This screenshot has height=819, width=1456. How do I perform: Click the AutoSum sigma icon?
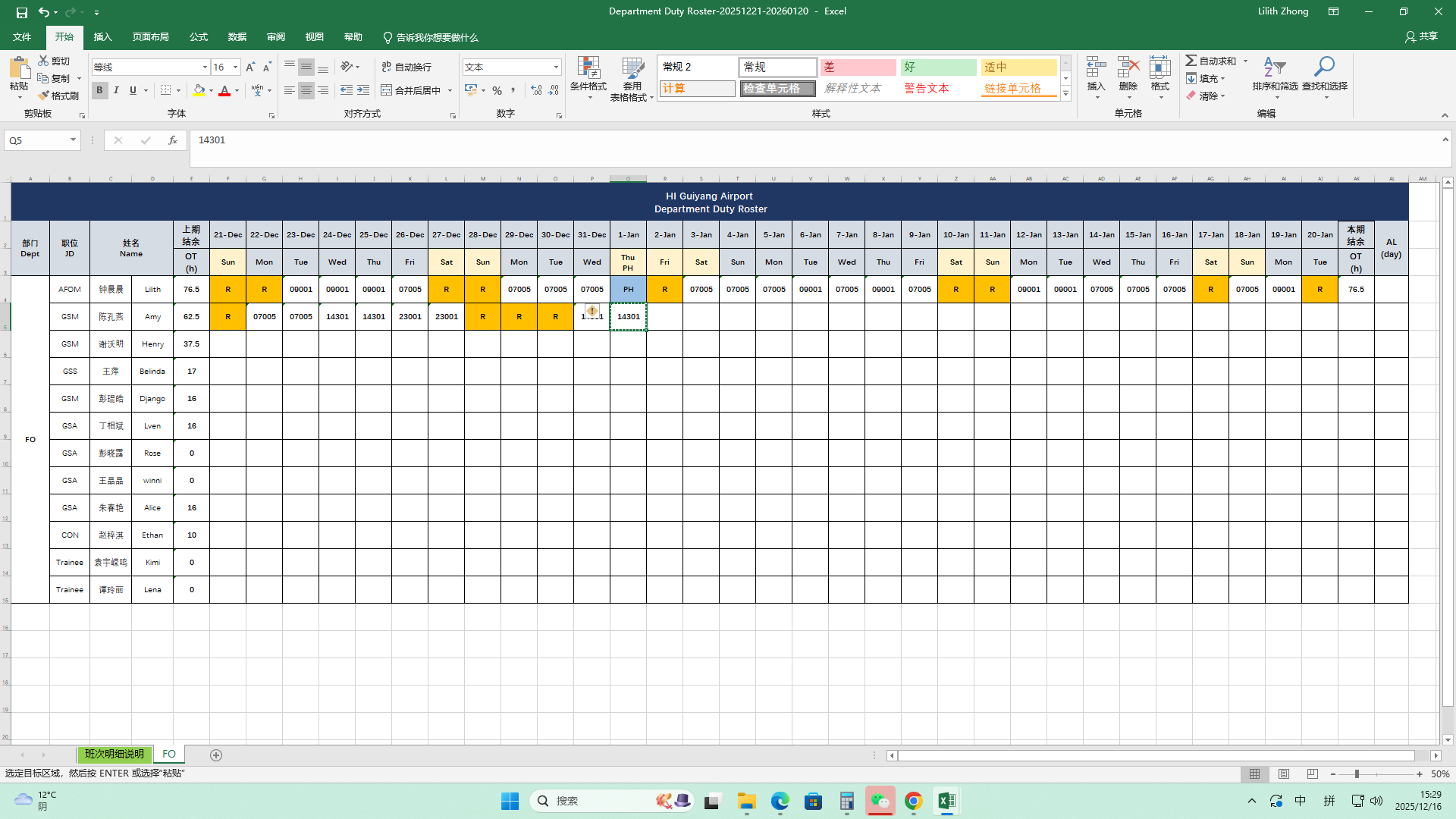click(x=1191, y=61)
